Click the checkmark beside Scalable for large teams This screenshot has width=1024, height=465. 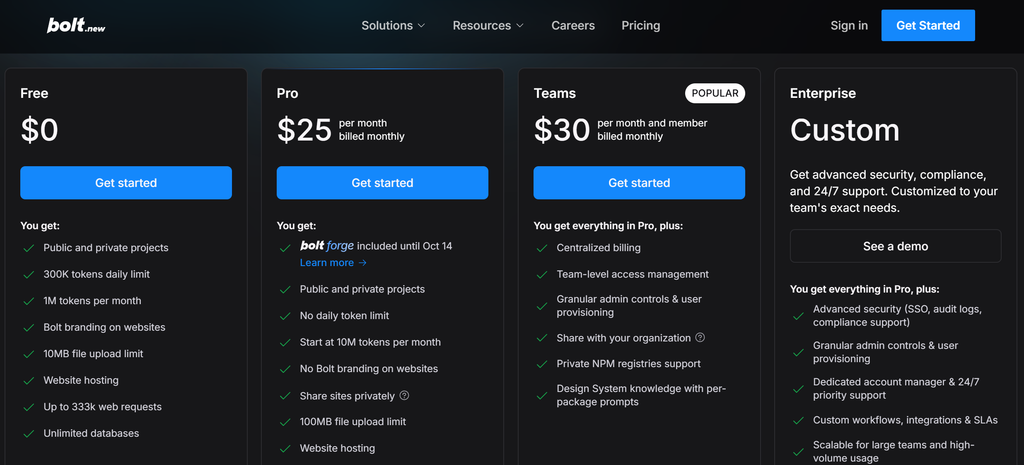(798, 452)
